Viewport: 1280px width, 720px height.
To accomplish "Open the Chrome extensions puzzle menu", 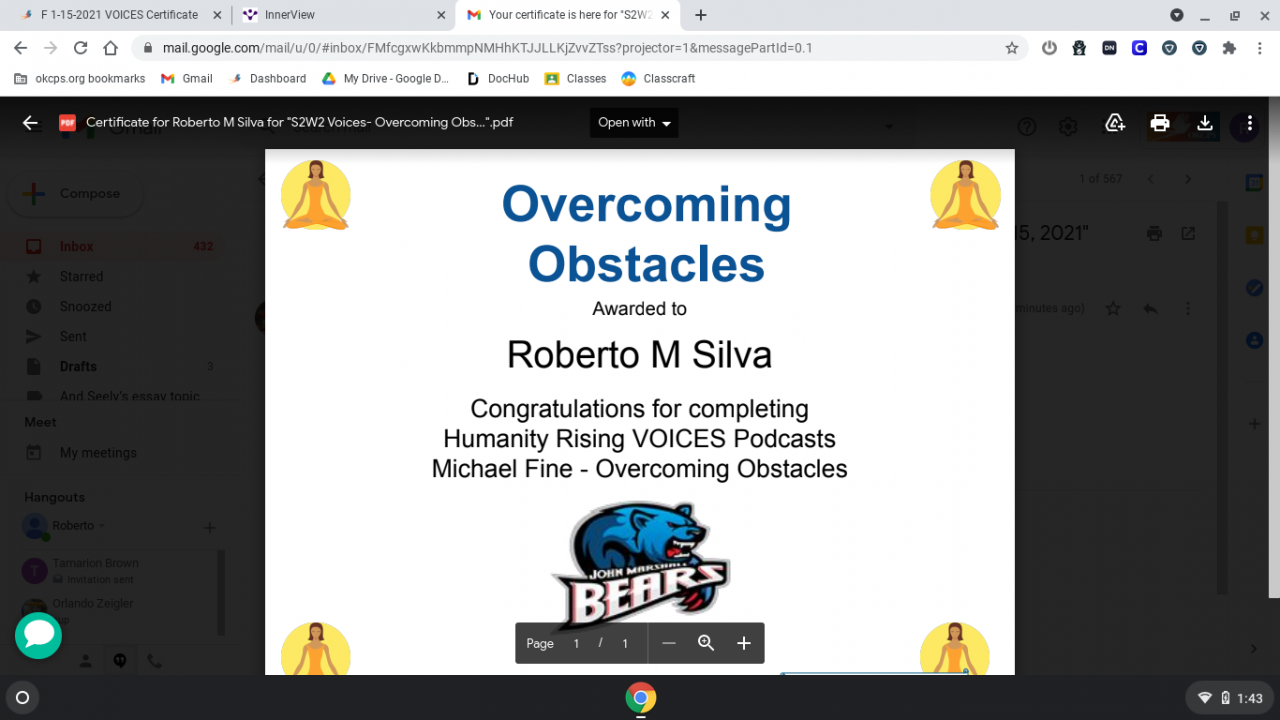I will pyautogui.click(x=1229, y=48).
